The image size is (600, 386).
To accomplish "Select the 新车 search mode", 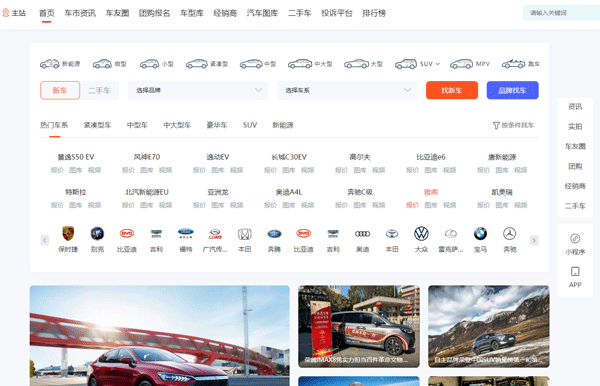I will coord(60,90).
